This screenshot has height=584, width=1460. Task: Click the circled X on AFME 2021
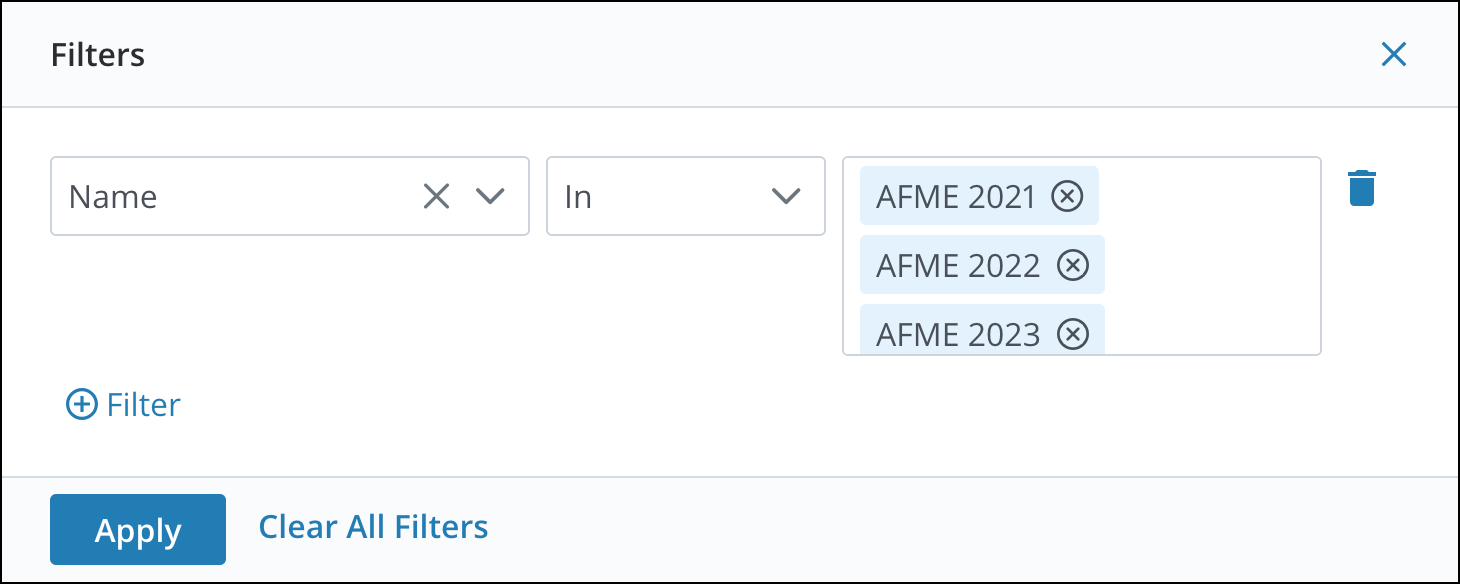(x=1066, y=196)
